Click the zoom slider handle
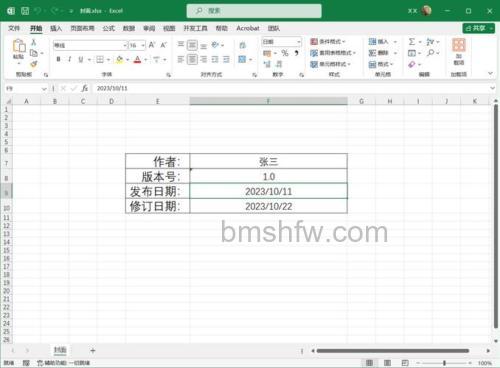 pyautogui.click(x=444, y=363)
